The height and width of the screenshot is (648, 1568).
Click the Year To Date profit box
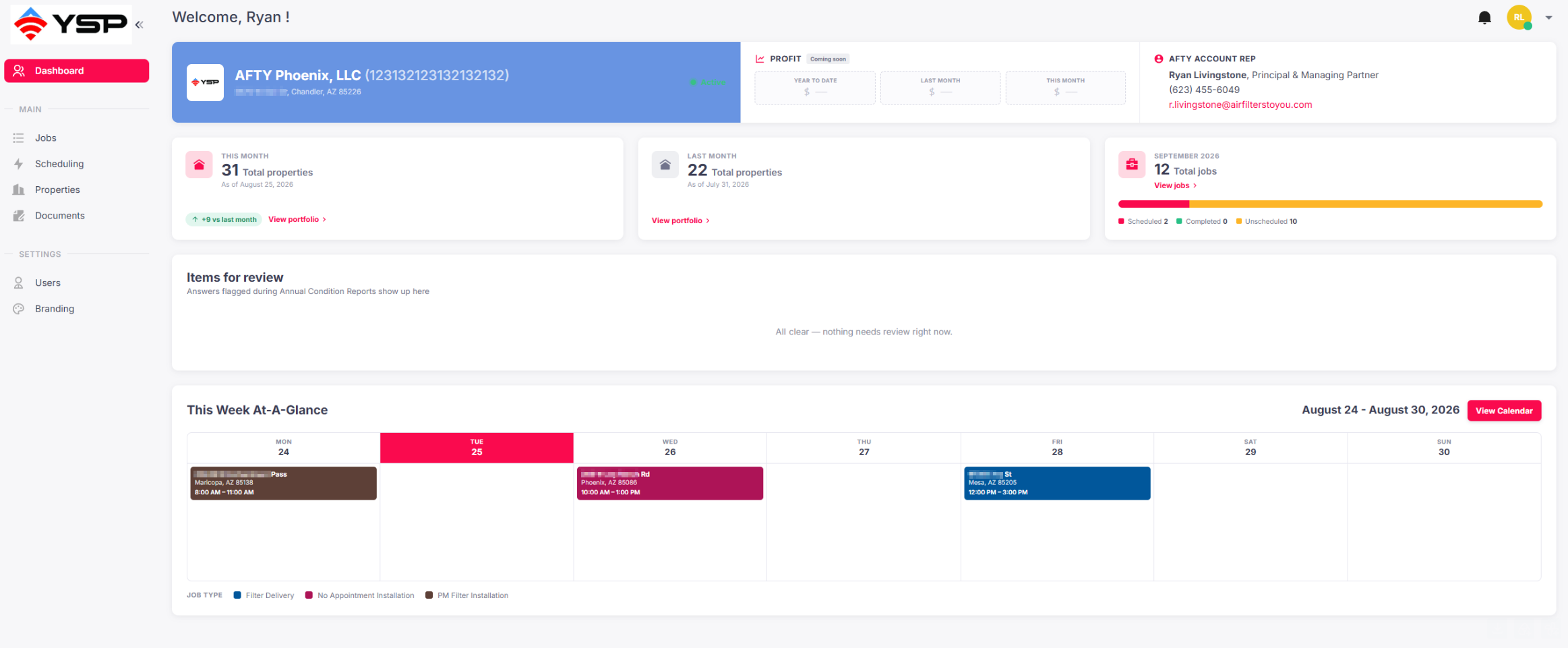(815, 88)
